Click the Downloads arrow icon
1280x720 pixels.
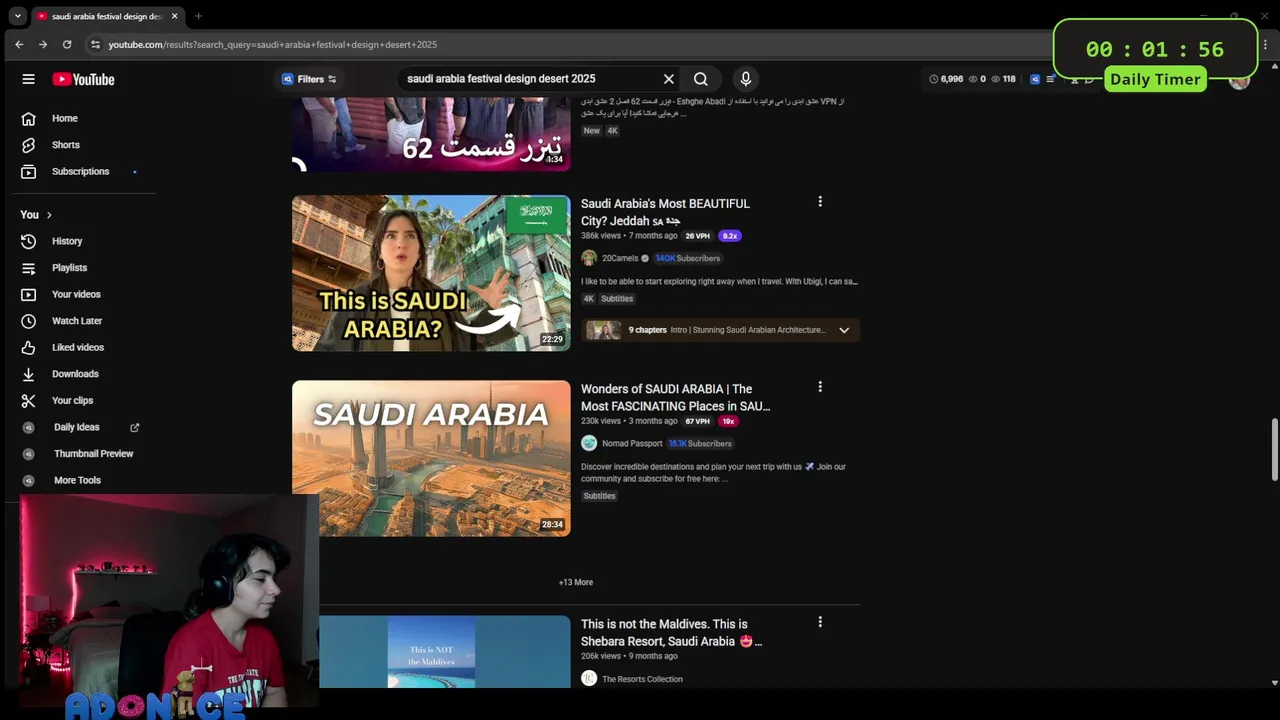[x=28, y=374]
